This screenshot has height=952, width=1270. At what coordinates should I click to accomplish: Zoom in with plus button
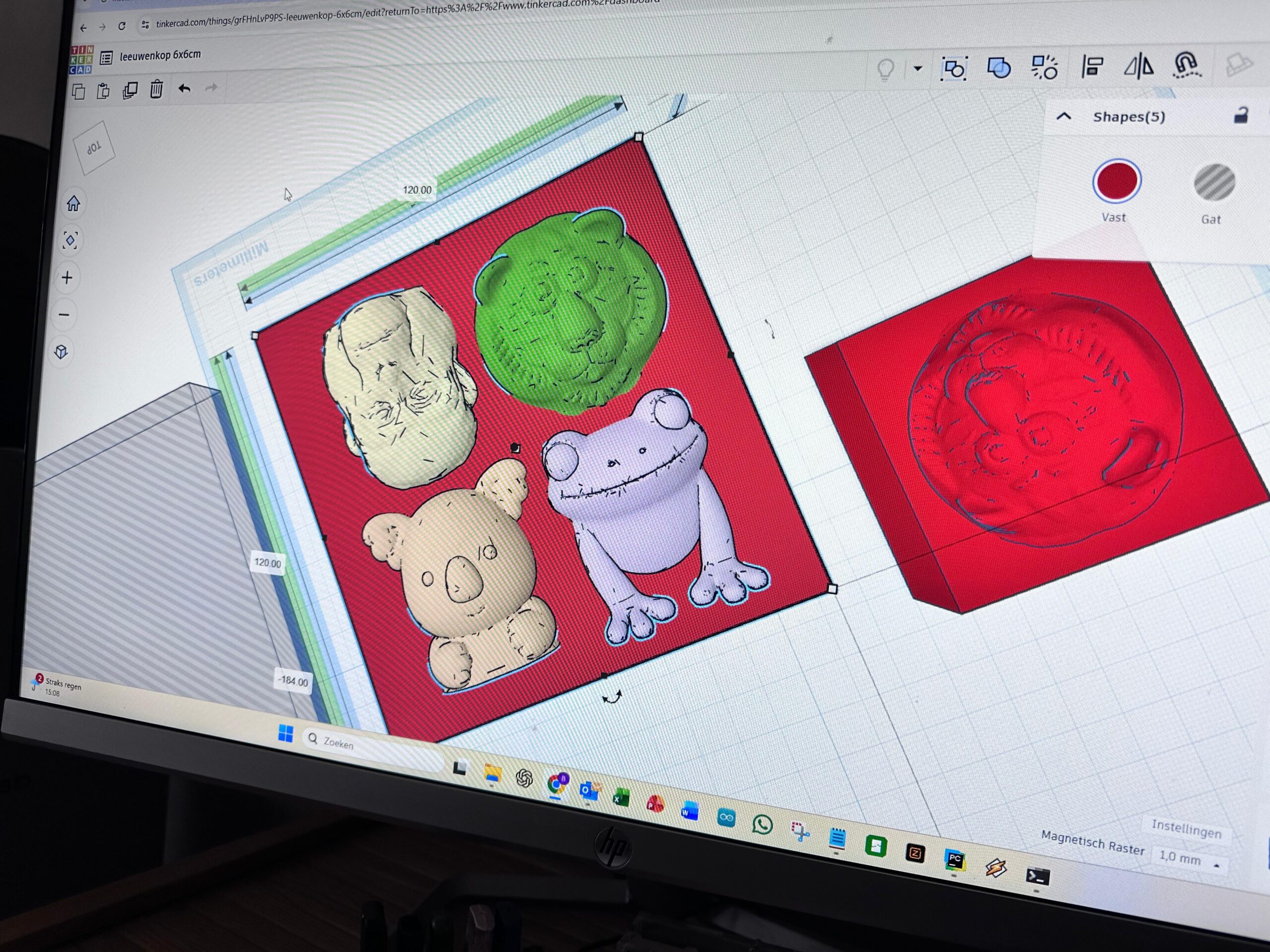67,278
